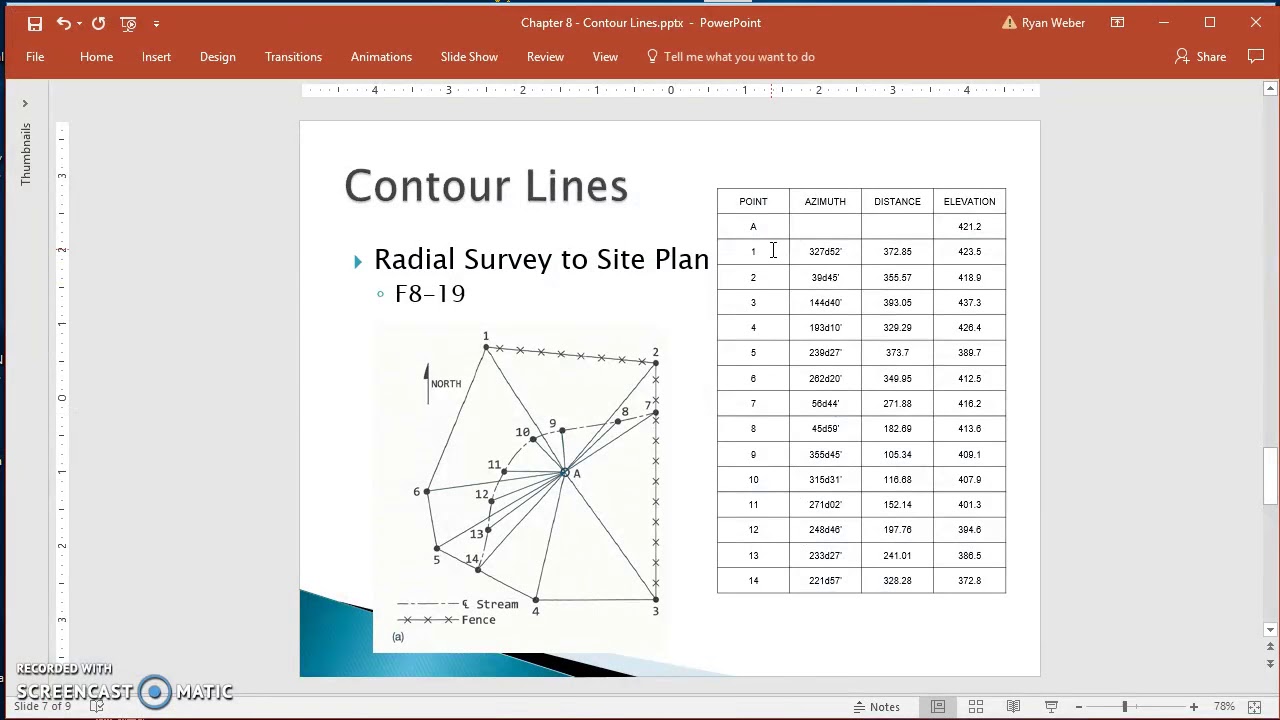
Task: Expand the Thumbnails pane arrow
Action: [x=25, y=103]
